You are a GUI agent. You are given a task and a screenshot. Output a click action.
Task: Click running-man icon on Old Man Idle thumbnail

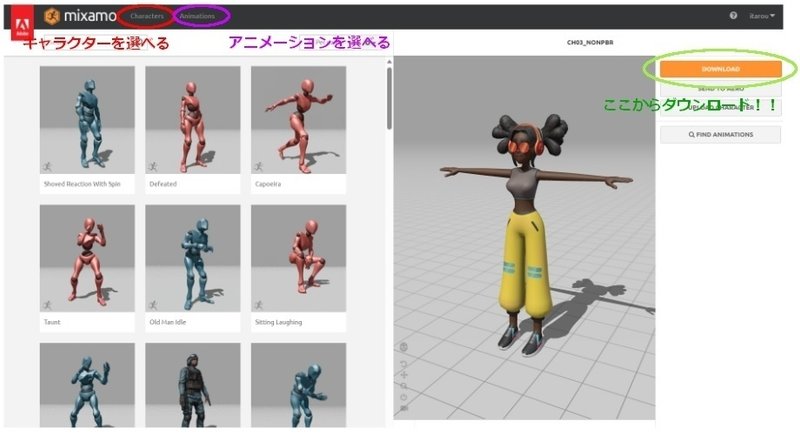click(x=153, y=305)
